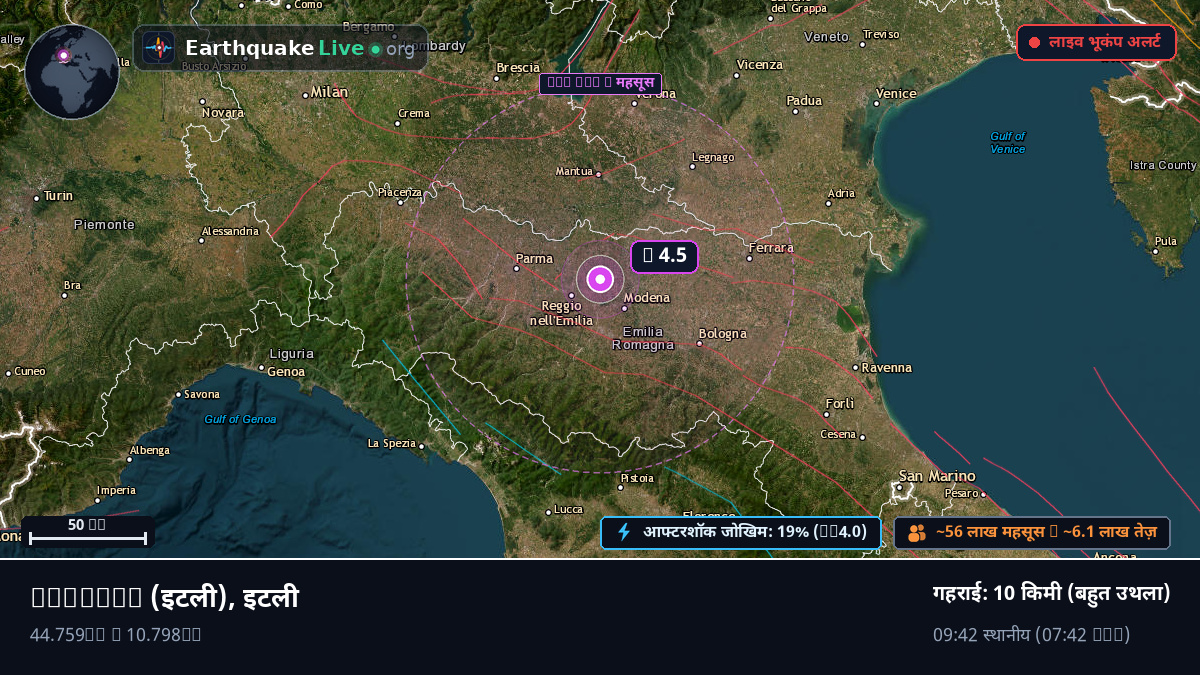Screen dimensions: 1200x675
Task: Open the globe mini-map thumbnail
Action: [72, 72]
